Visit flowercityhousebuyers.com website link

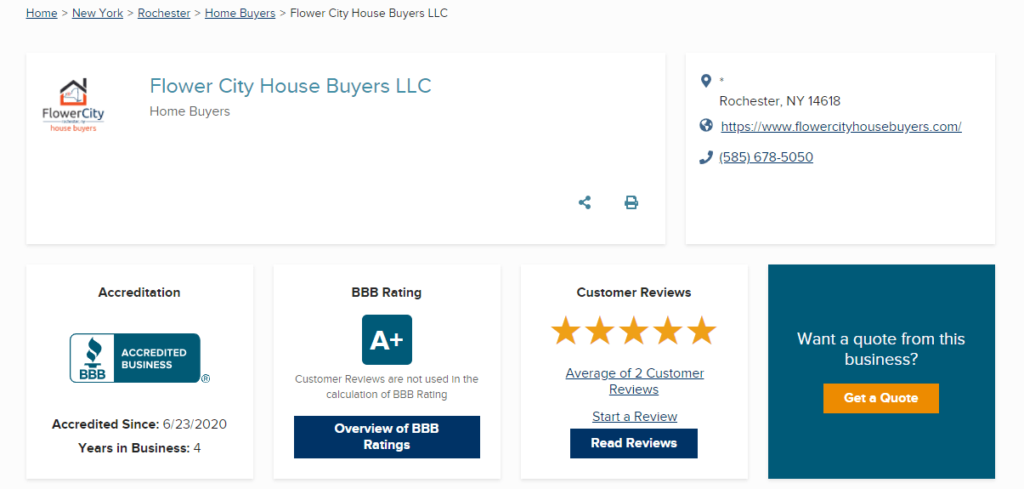[x=840, y=127]
